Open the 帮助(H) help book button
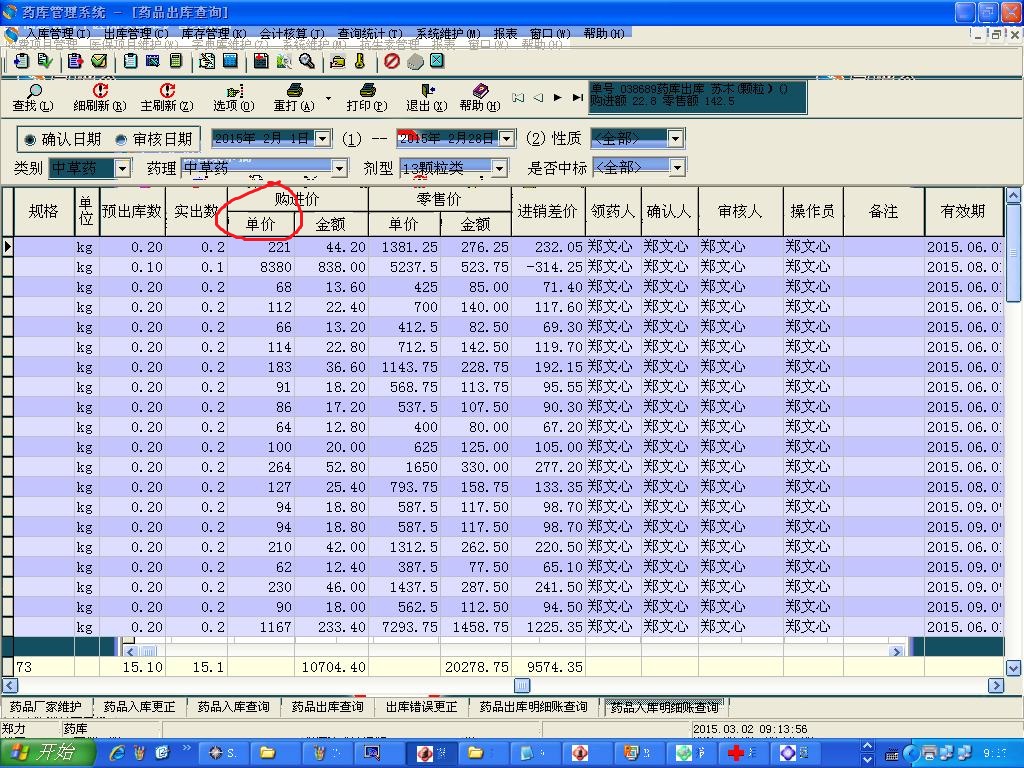1024x768 pixels. [480, 97]
